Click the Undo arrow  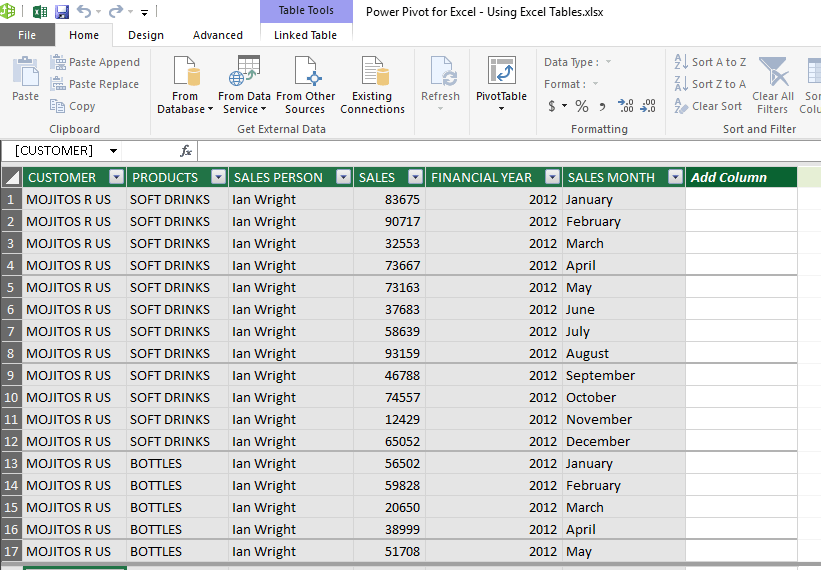[84, 11]
